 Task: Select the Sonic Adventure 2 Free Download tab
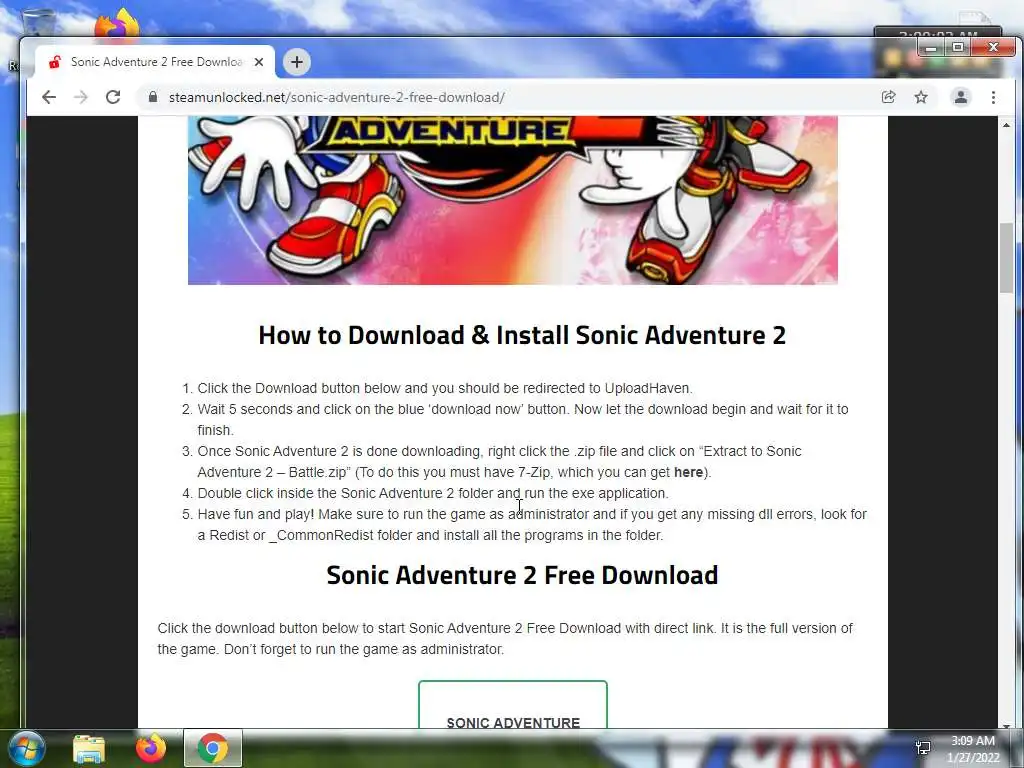(x=155, y=62)
